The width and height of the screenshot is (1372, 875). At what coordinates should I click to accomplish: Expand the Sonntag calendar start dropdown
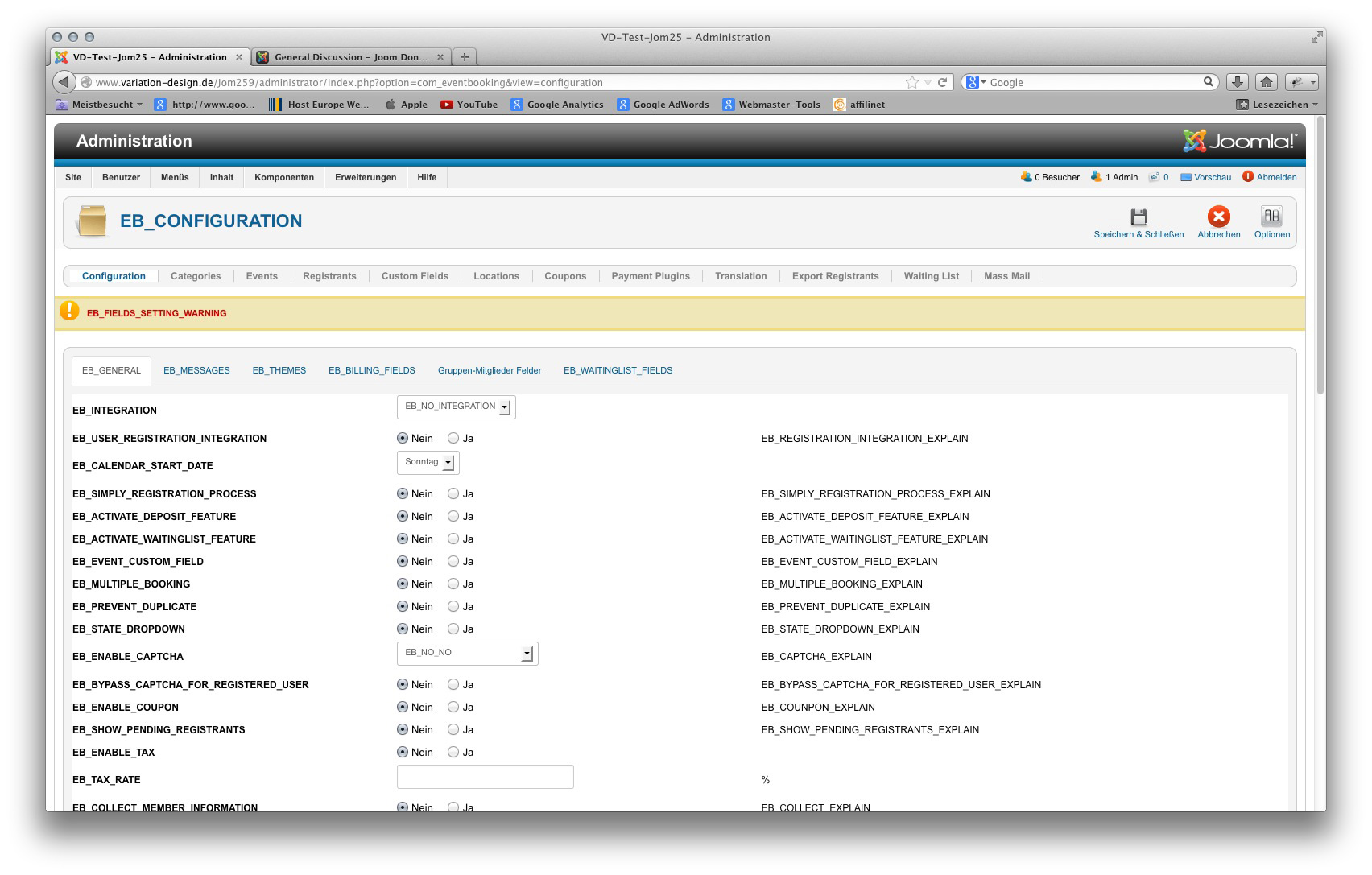pyautogui.click(x=428, y=463)
